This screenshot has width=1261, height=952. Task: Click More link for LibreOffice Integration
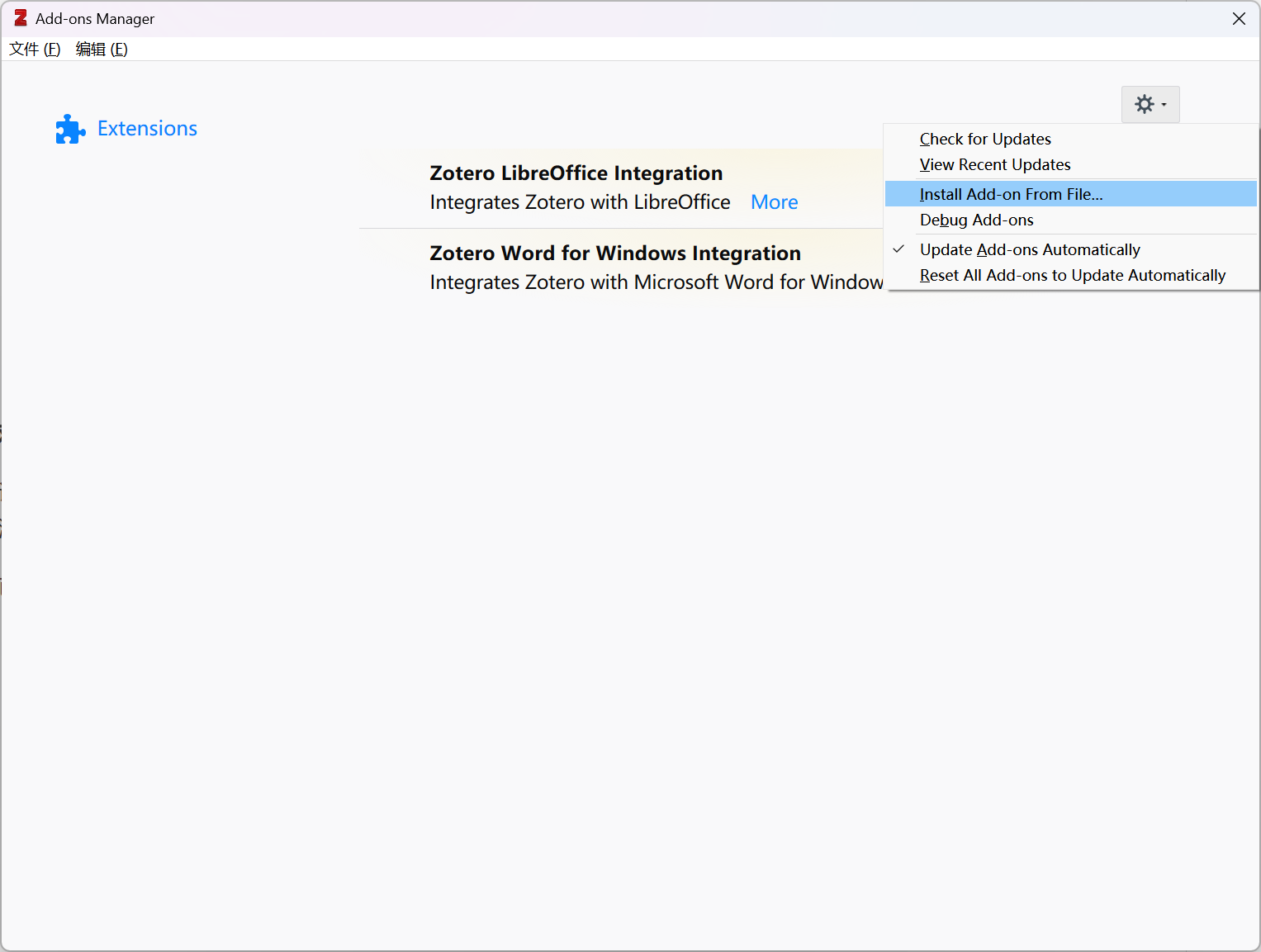[x=774, y=202]
